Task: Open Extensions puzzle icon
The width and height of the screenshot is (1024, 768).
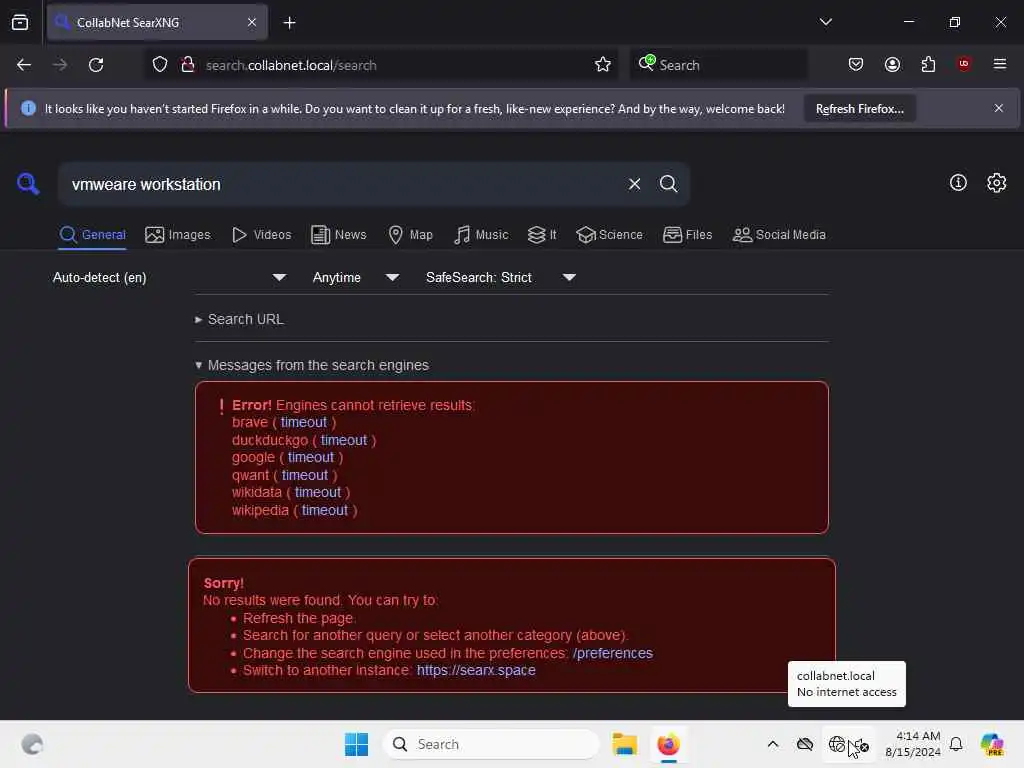Action: click(x=928, y=64)
